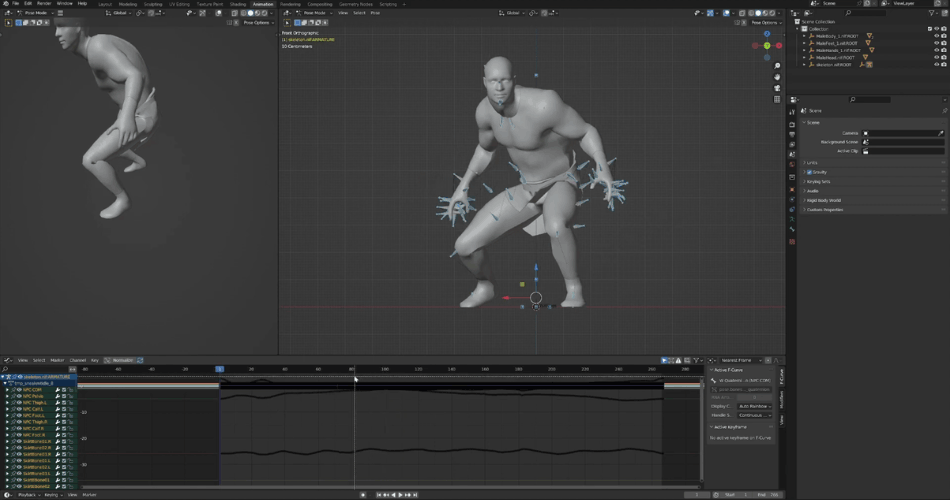Expand the Keying Sets panel

(x=818, y=181)
